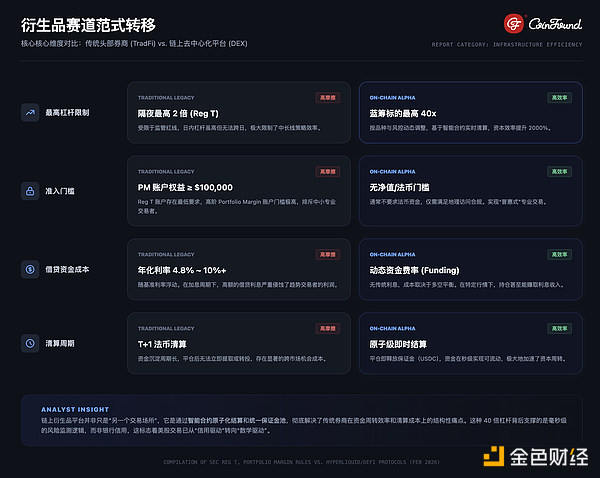Select the 隔夜最高 2 倍 (Reg T) heading
Image resolution: width=600 pixels, height=478 pixels.
point(178,114)
